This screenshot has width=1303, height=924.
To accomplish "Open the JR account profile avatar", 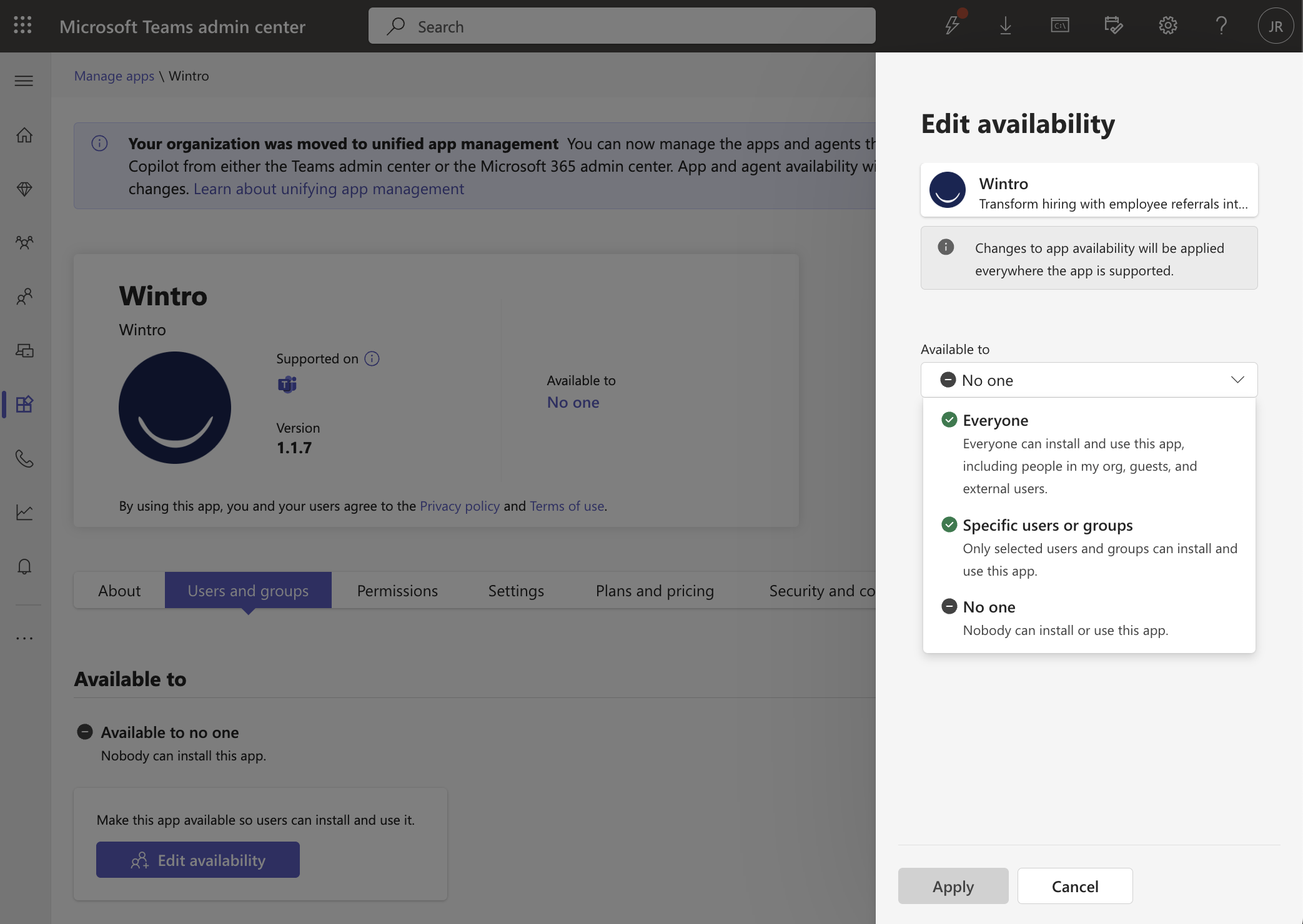I will click(x=1276, y=26).
